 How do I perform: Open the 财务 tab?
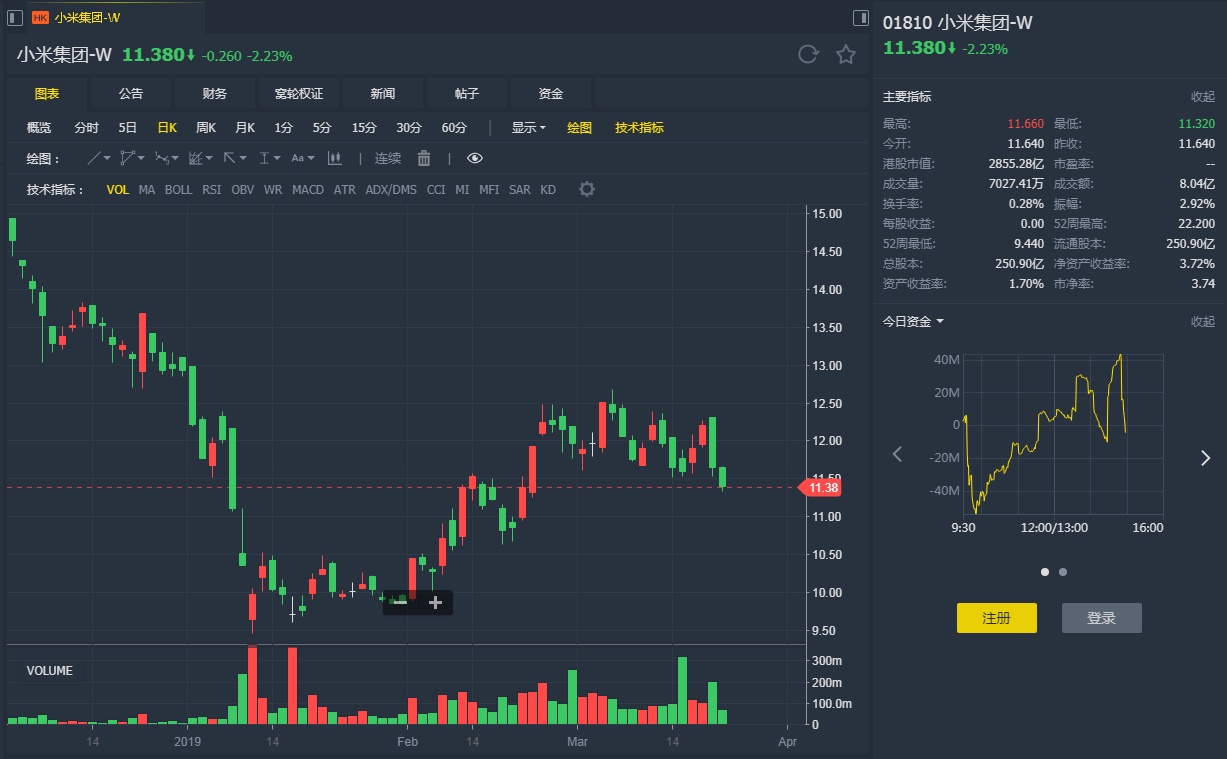(x=214, y=93)
